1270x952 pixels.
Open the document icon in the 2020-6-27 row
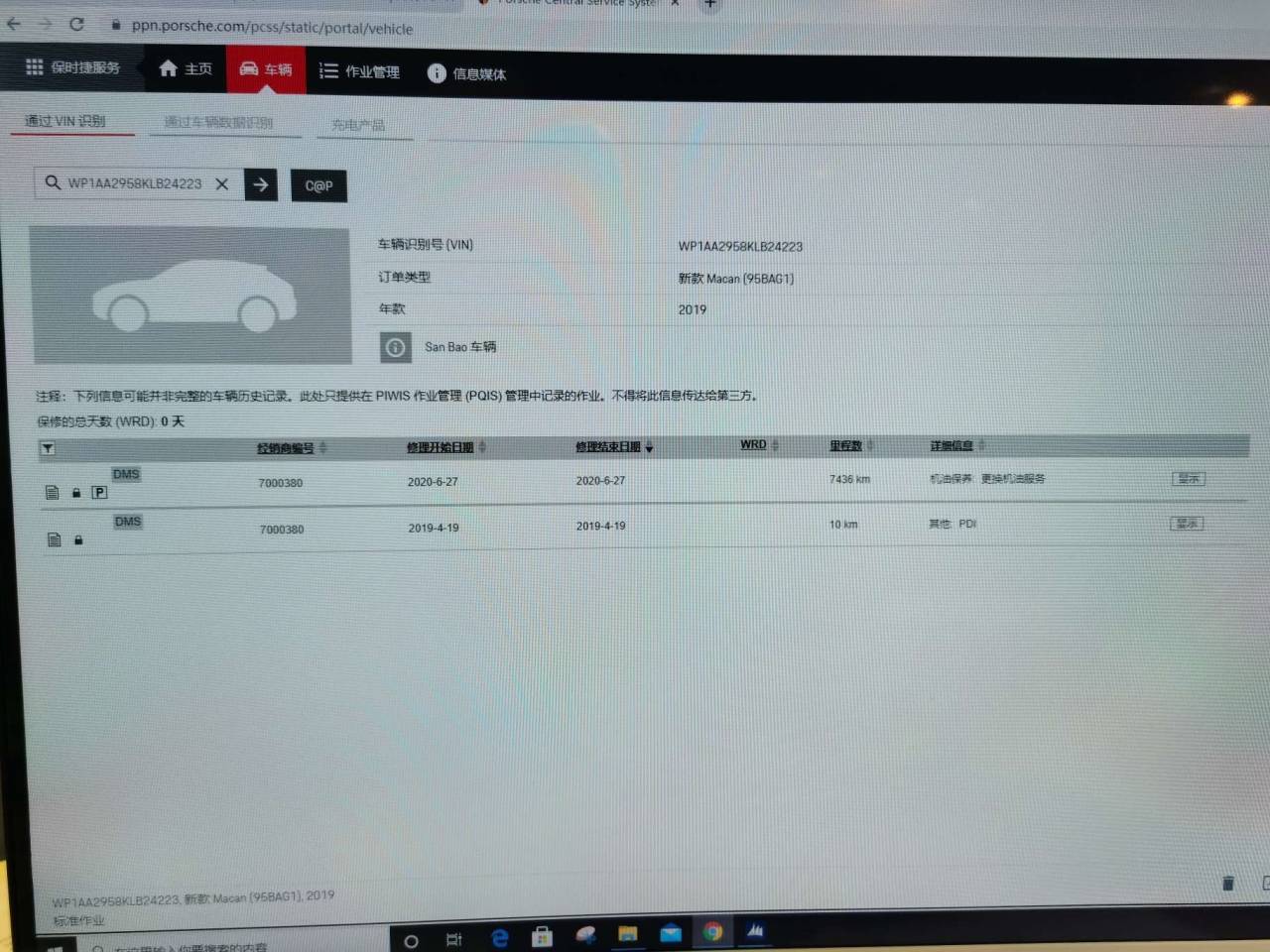[53, 492]
